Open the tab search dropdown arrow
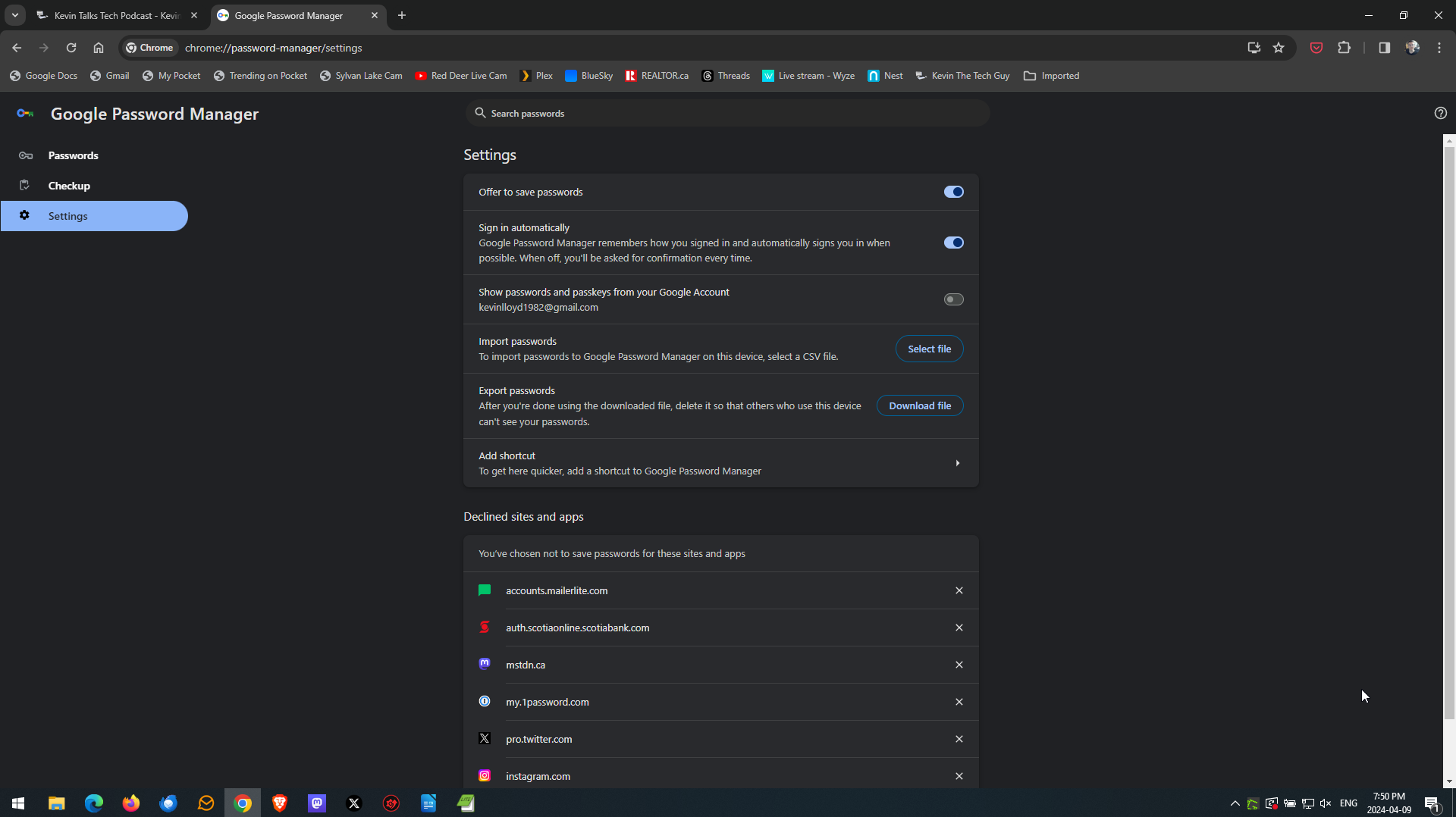Screen dimensions: 1456x817 click(15, 15)
